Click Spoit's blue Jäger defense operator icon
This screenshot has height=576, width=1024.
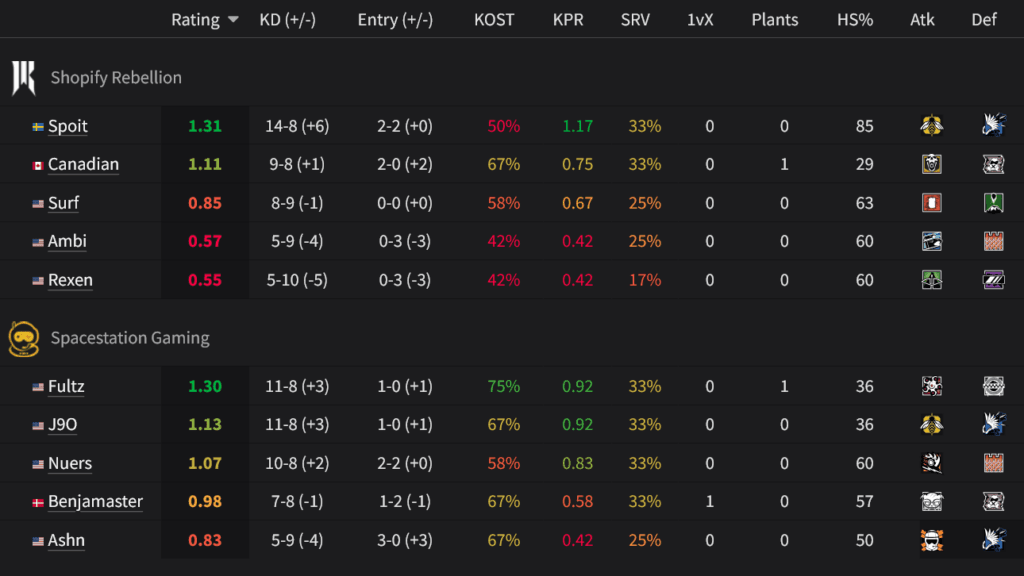point(993,126)
